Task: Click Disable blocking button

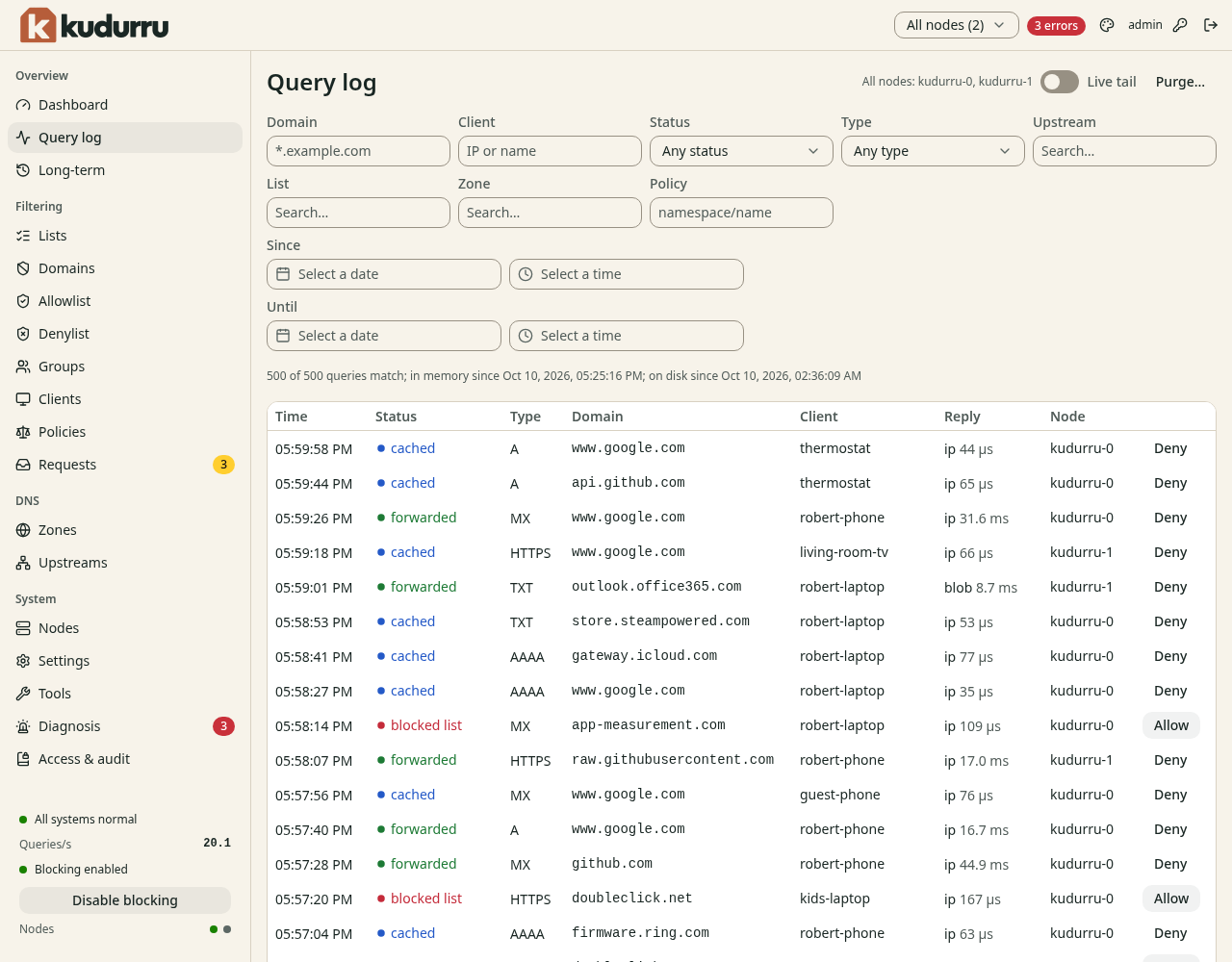Action: point(125,900)
